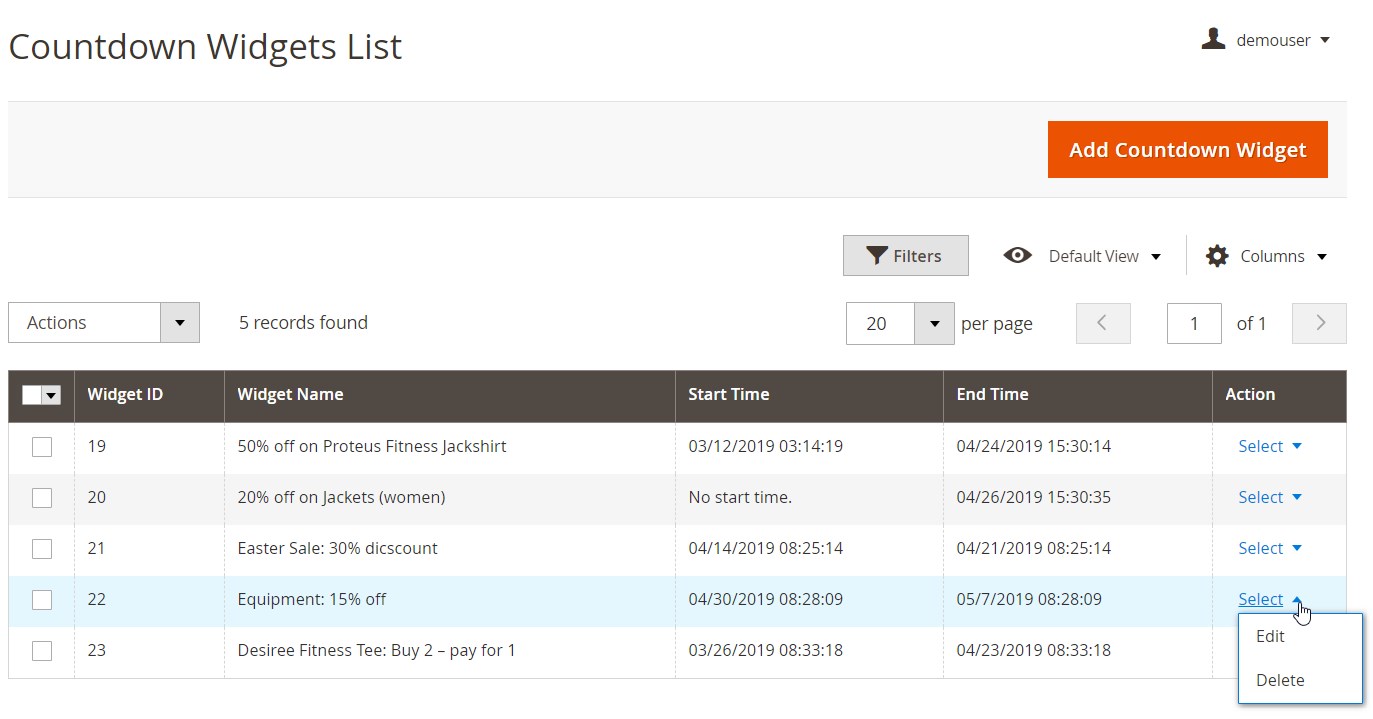The height and width of the screenshot is (719, 1373).
Task: Sort by Start Time column header
Action: click(809, 395)
